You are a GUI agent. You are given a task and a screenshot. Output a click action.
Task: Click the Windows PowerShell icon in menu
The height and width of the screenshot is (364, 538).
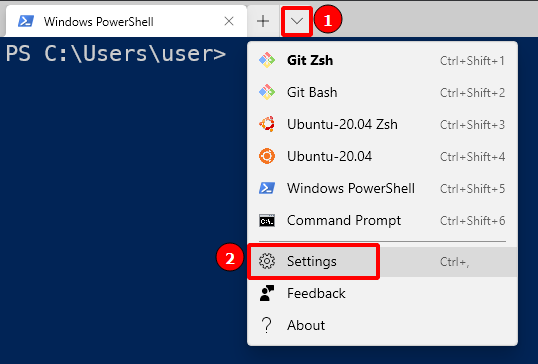267,188
